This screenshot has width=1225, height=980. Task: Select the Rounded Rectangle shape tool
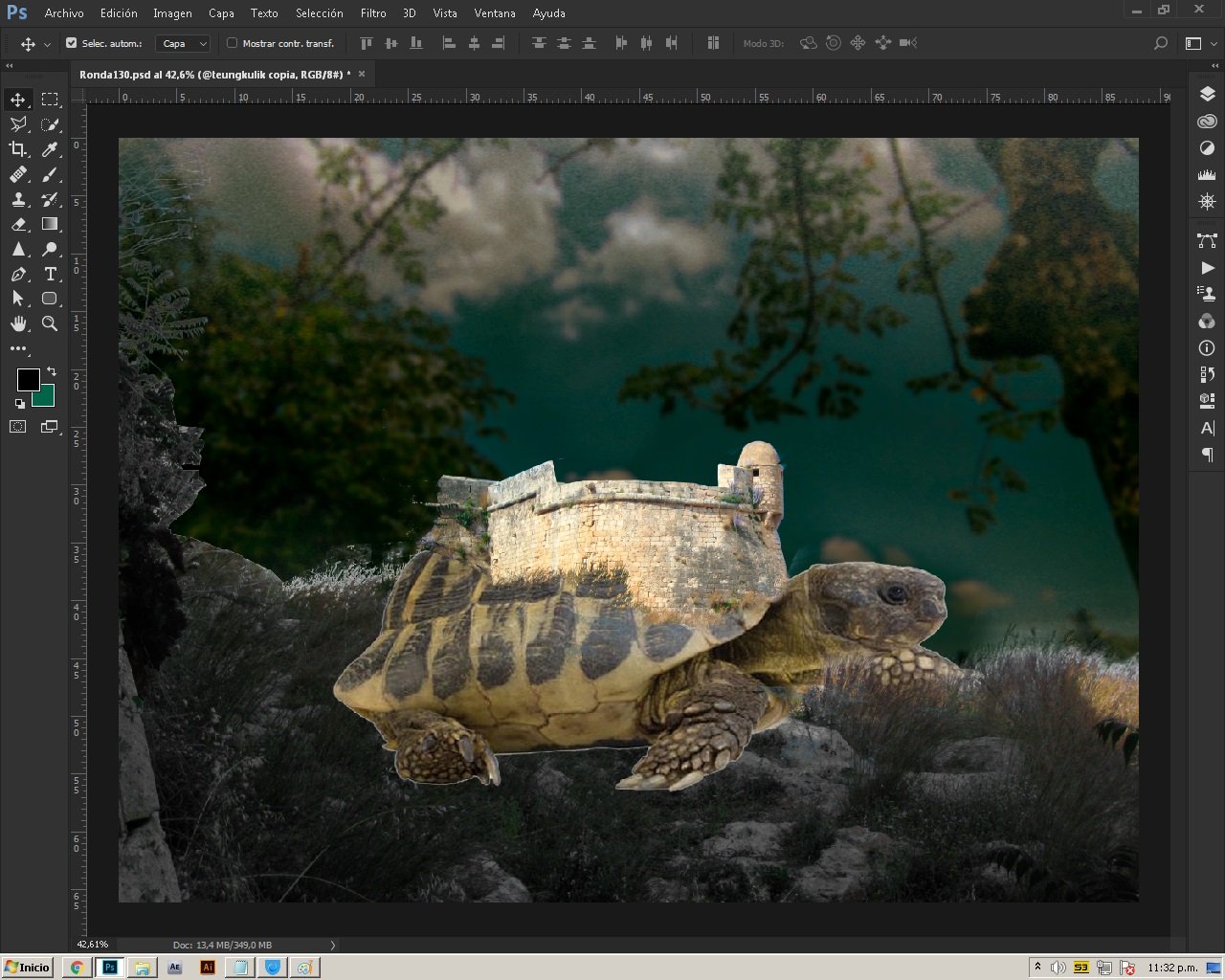50,299
